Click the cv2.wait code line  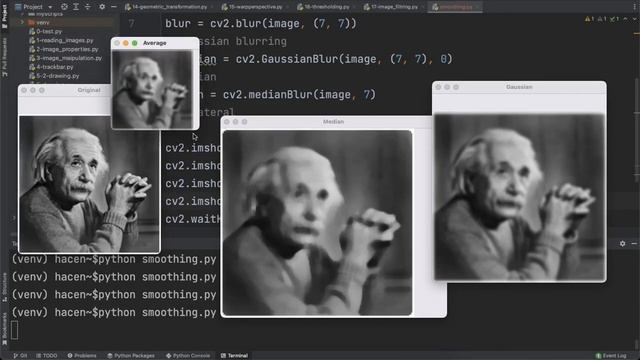pyautogui.click(x=193, y=219)
